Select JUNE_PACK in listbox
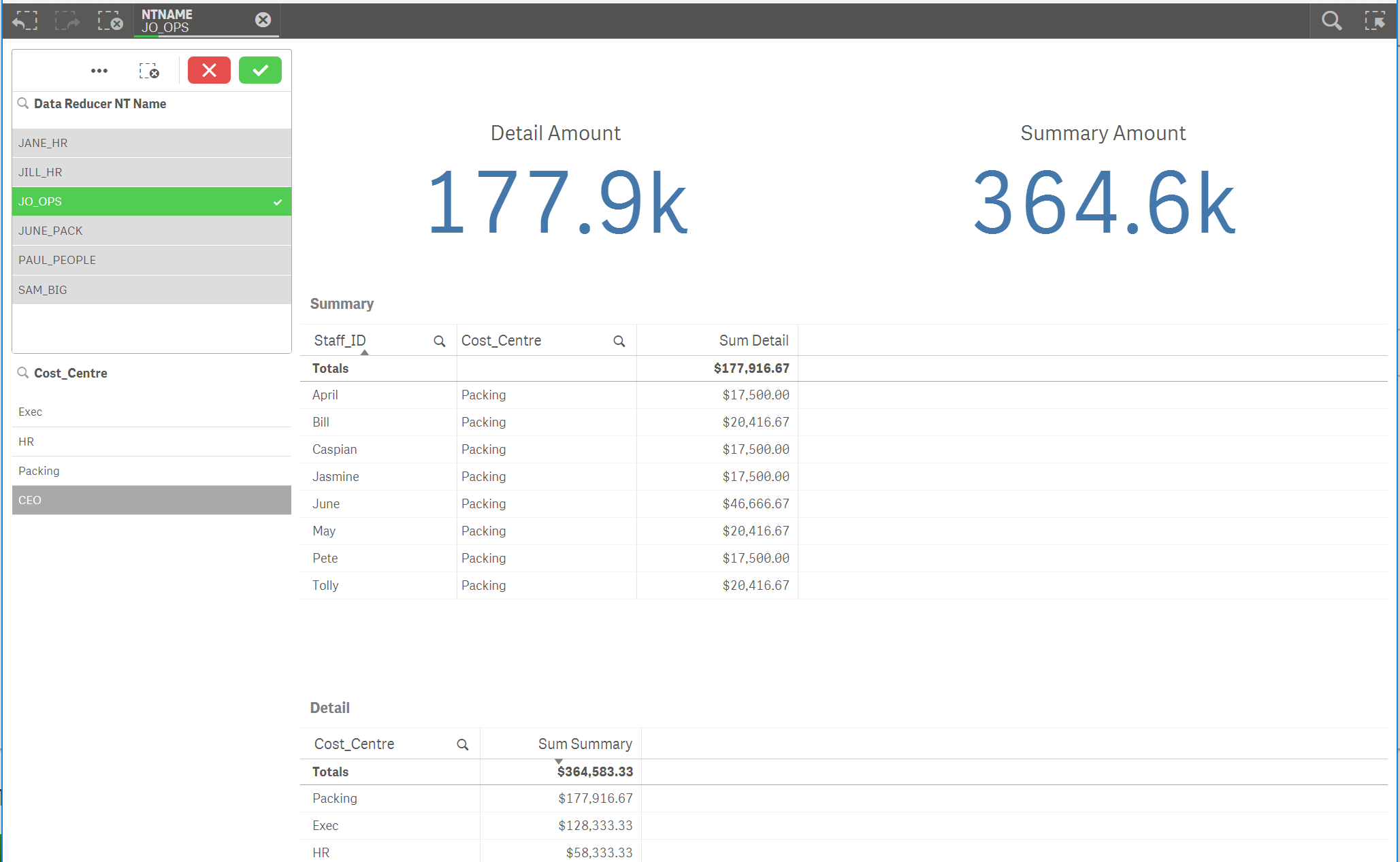This screenshot has width=1400, height=862. point(152,231)
